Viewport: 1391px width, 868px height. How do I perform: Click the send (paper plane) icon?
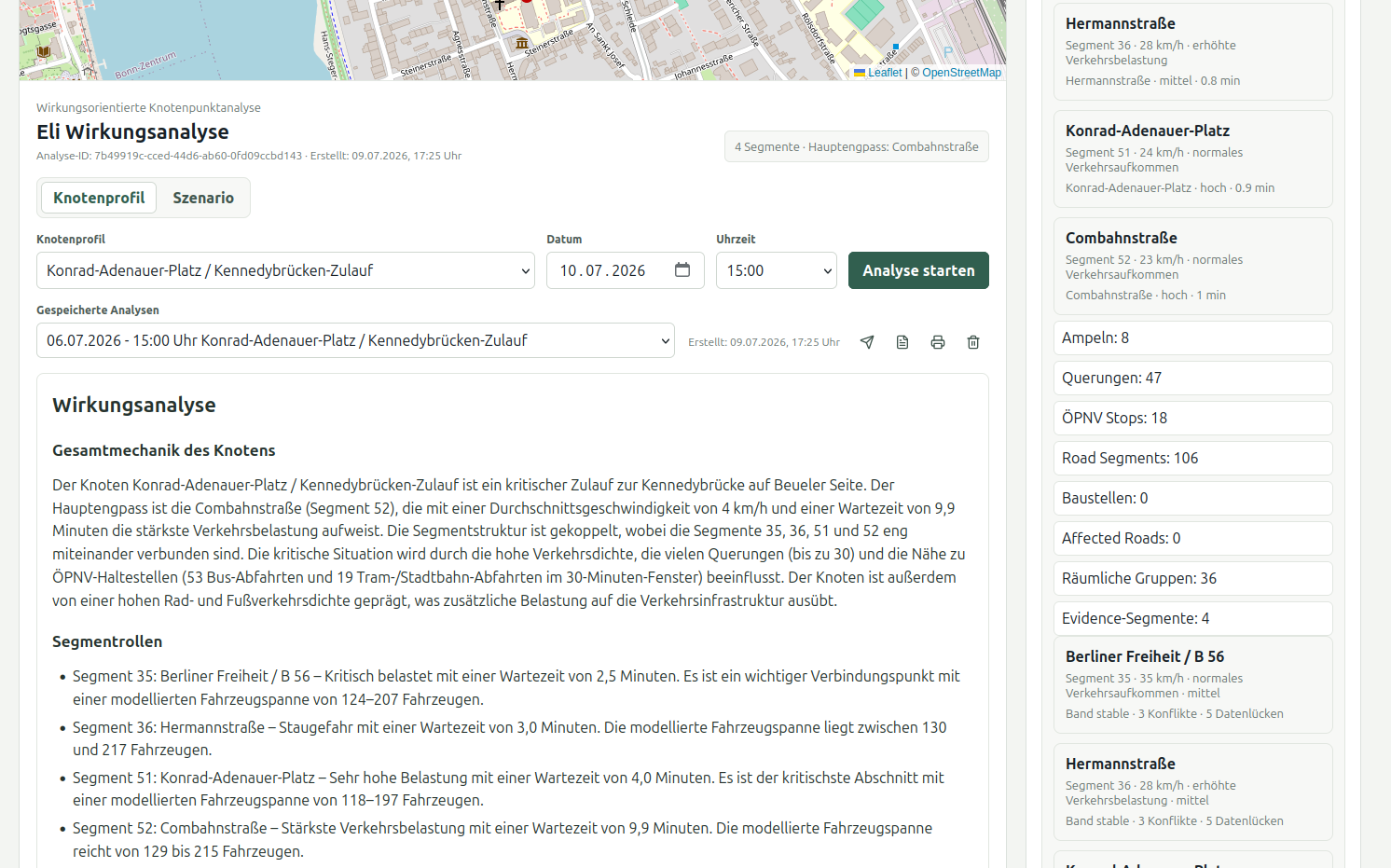pyautogui.click(x=867, y=342)
